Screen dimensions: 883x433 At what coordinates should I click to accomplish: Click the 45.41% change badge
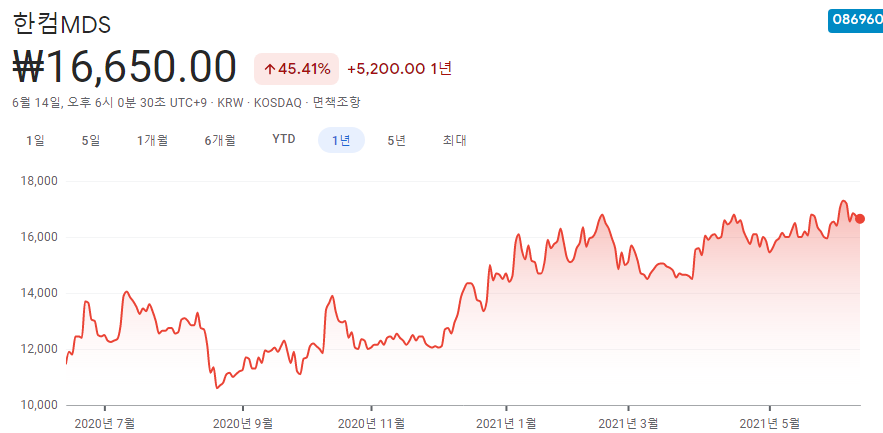pos(296,69)
